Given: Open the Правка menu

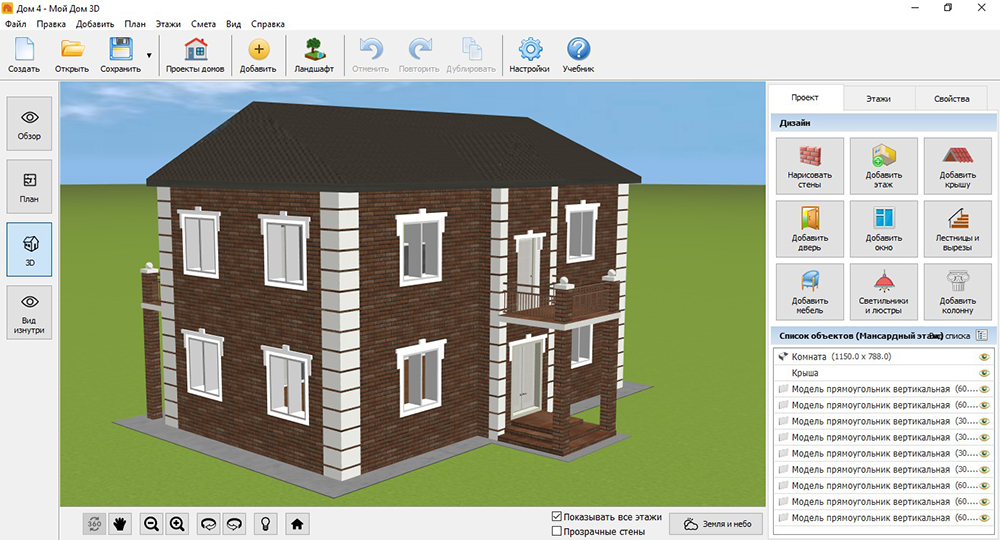Looking at the screenshot, I should click(51, 24).
